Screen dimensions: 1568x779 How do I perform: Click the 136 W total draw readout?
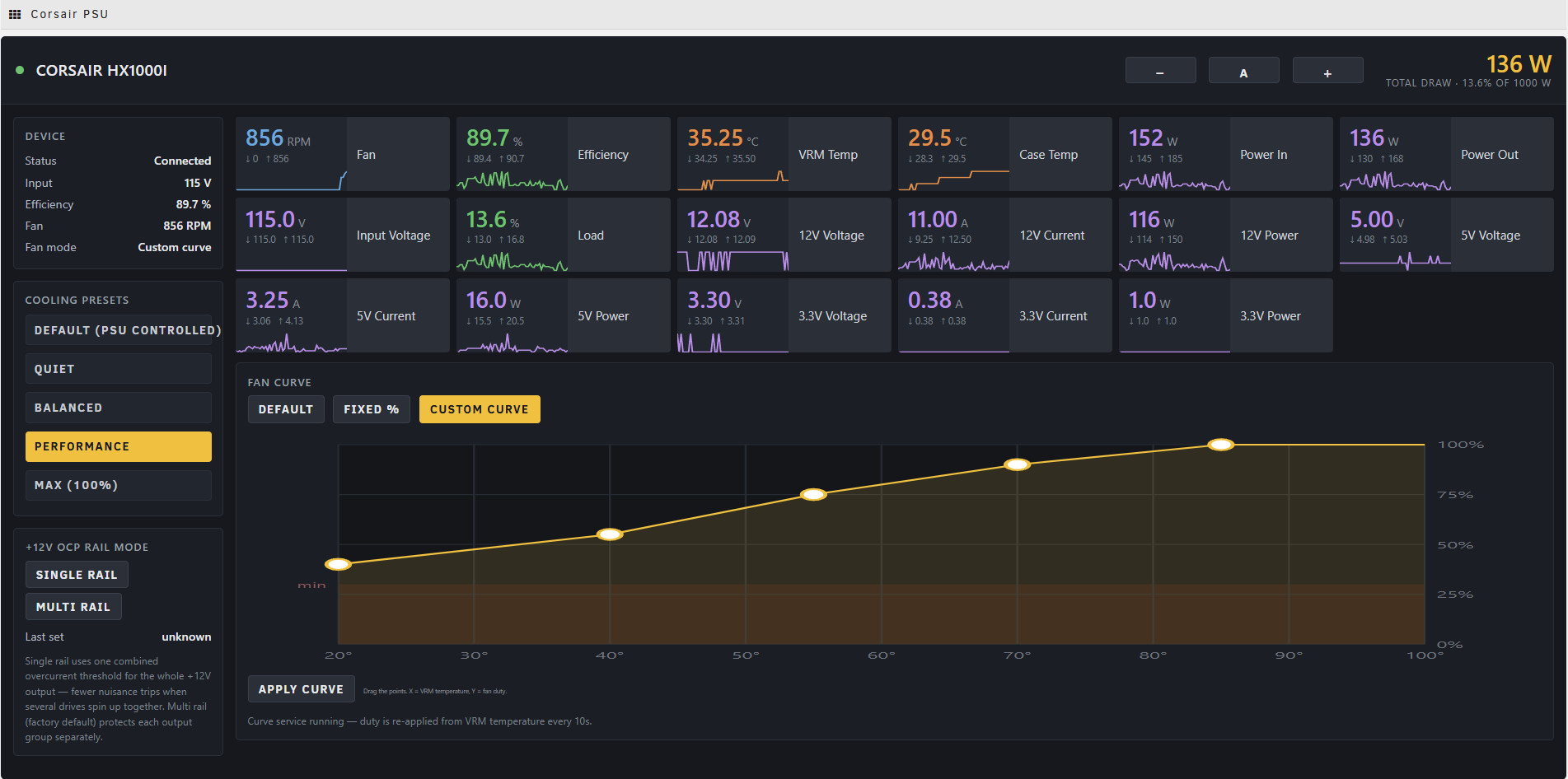[x=1519, y=63]
